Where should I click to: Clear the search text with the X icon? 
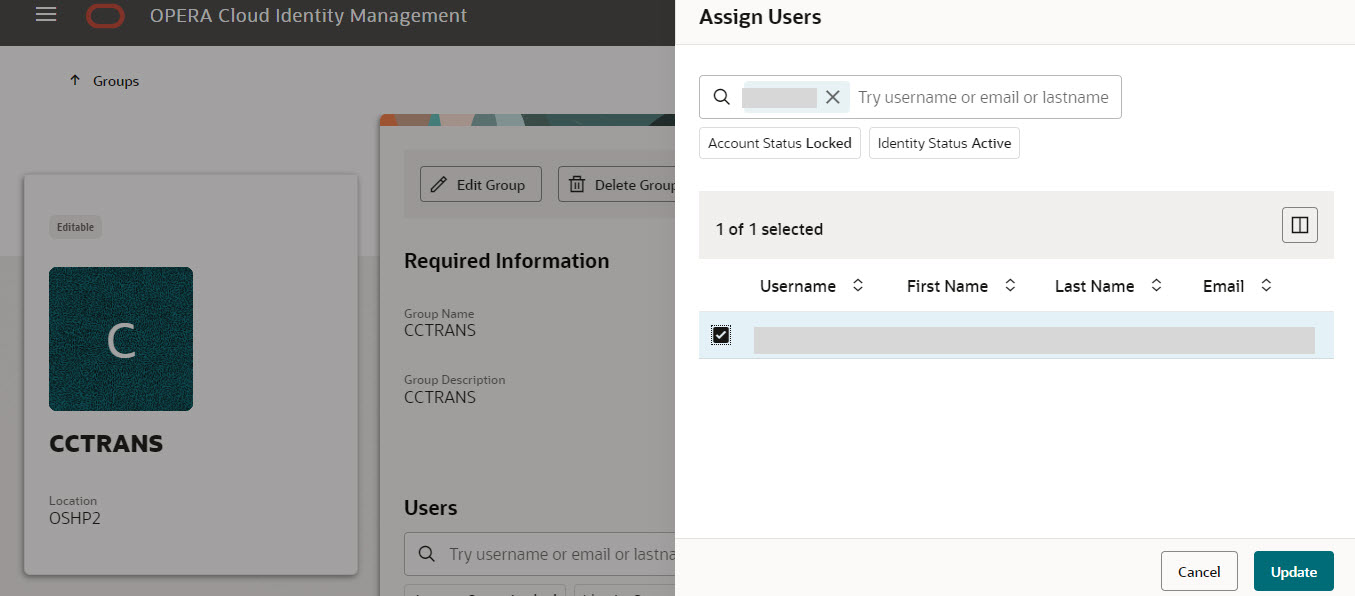point(833,97)
